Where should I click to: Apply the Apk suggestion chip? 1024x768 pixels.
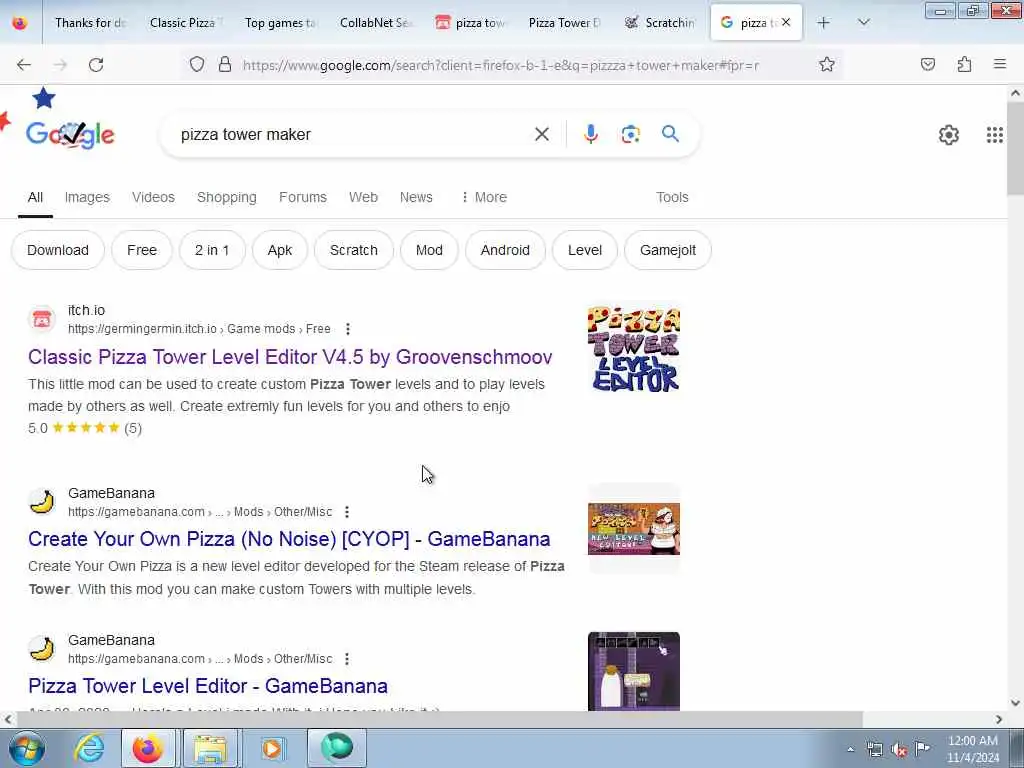coord(280,250)
